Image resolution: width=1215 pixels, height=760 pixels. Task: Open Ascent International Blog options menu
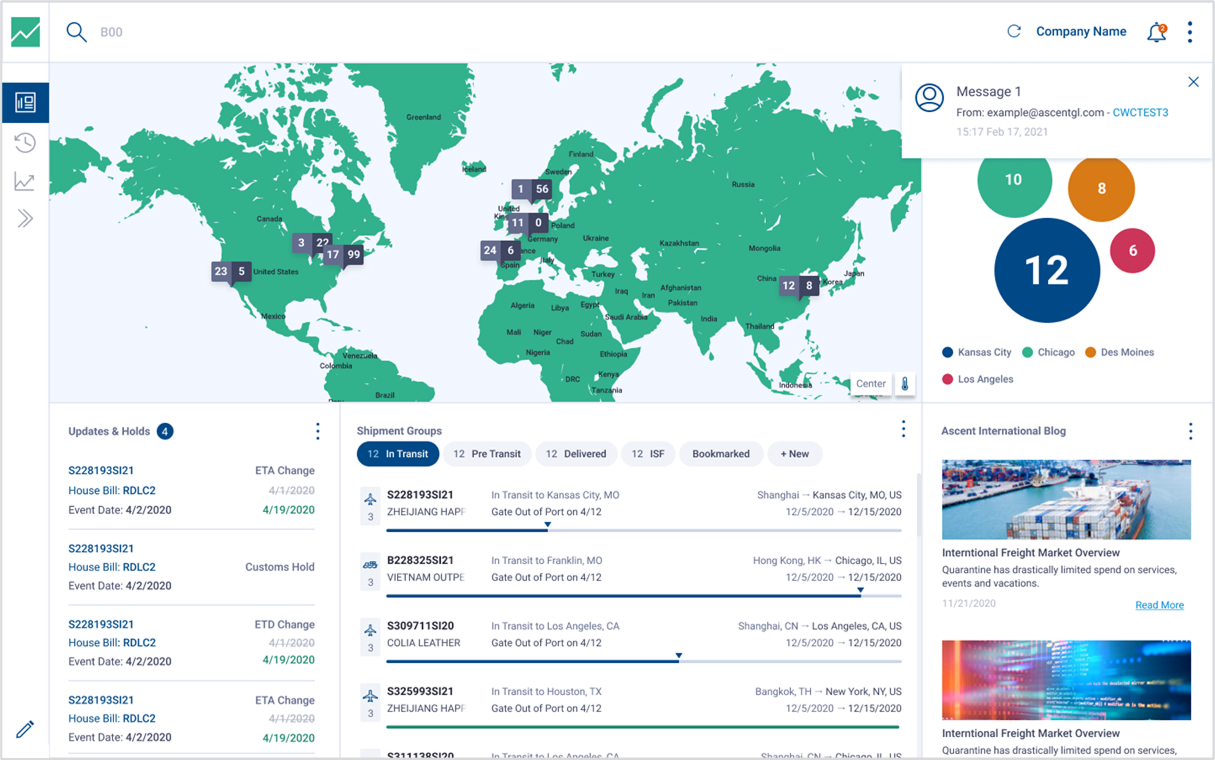tap(1190, 431)
